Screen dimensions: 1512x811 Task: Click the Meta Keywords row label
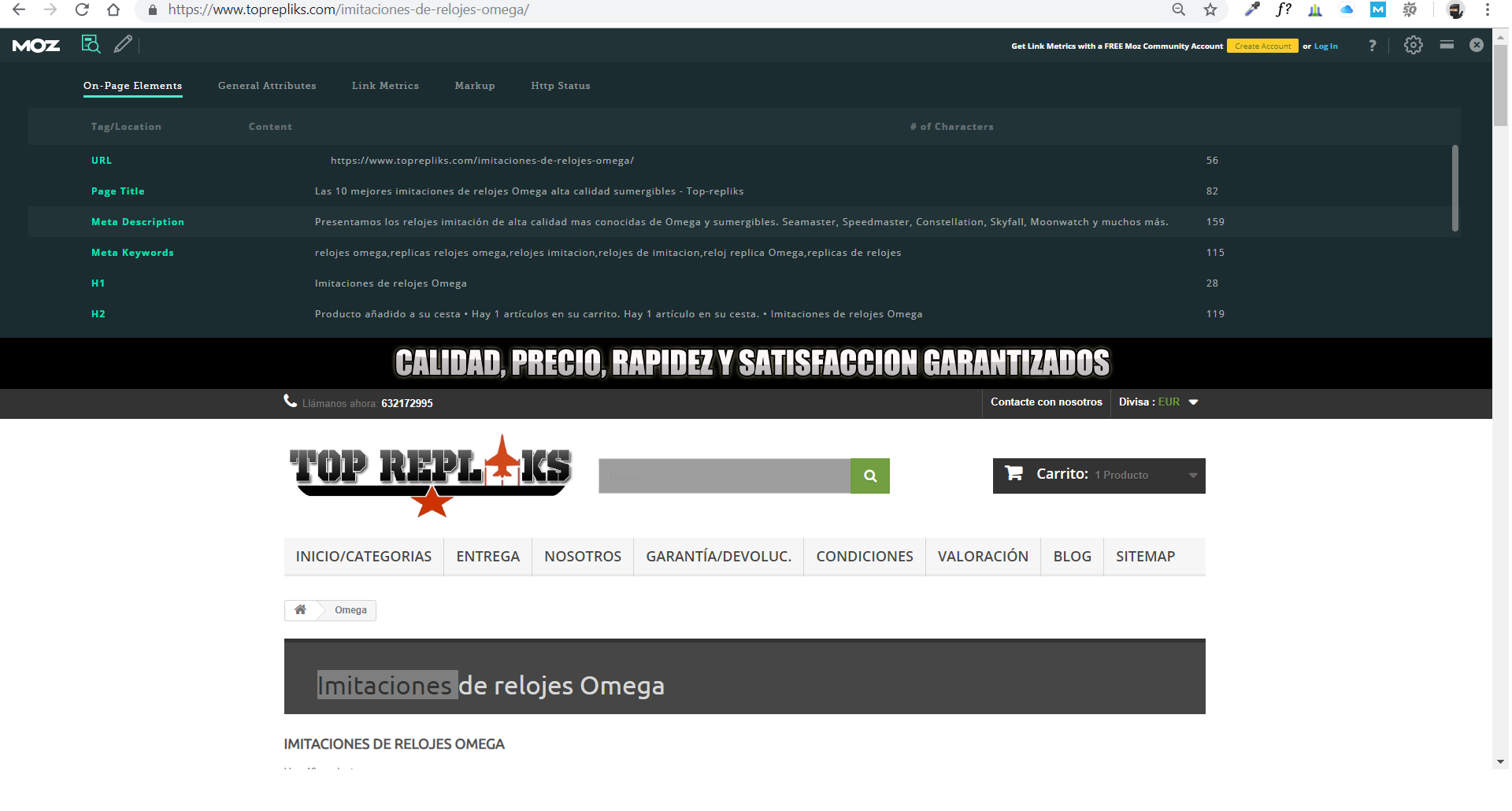tap(132, 253)
